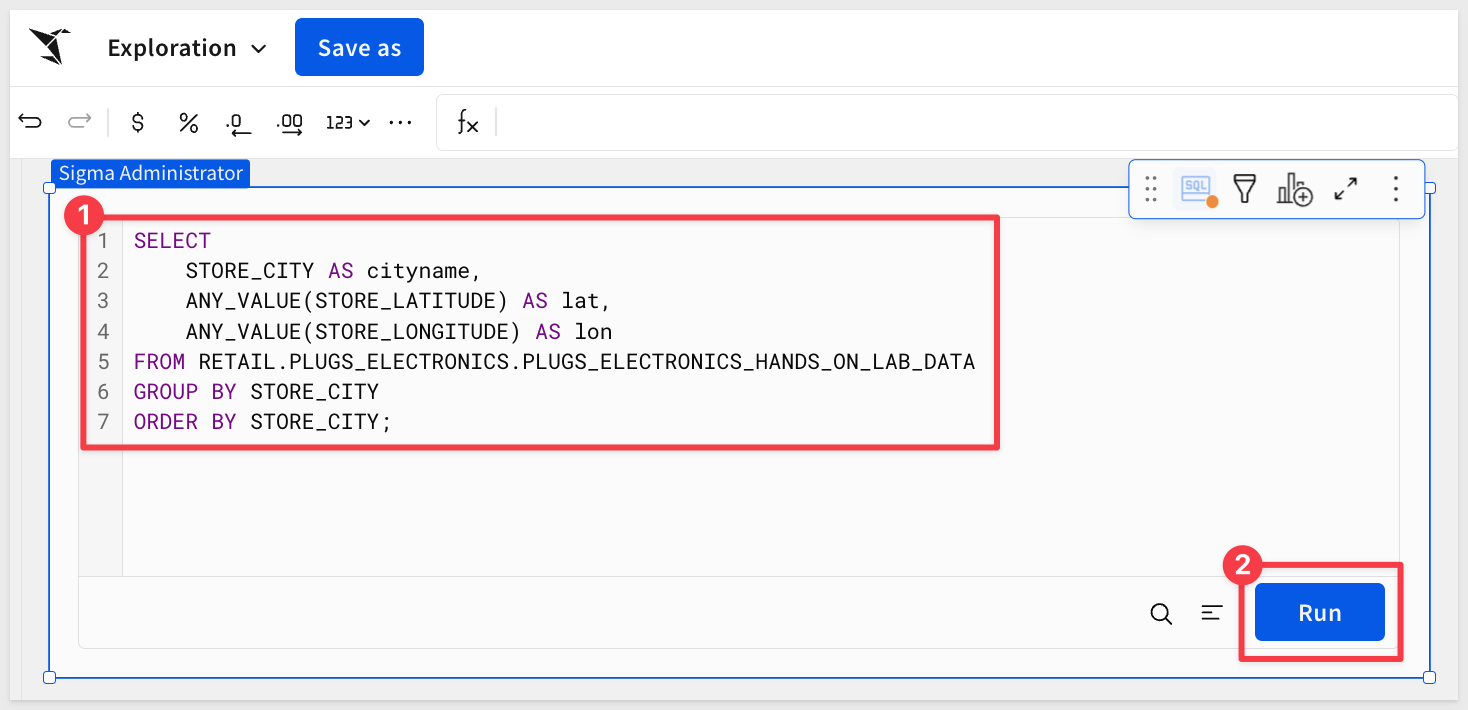The width and height of the screenshot is (1468, 710).
Task: Click the filter funnel icon
Action: [x=1244, y=189]
